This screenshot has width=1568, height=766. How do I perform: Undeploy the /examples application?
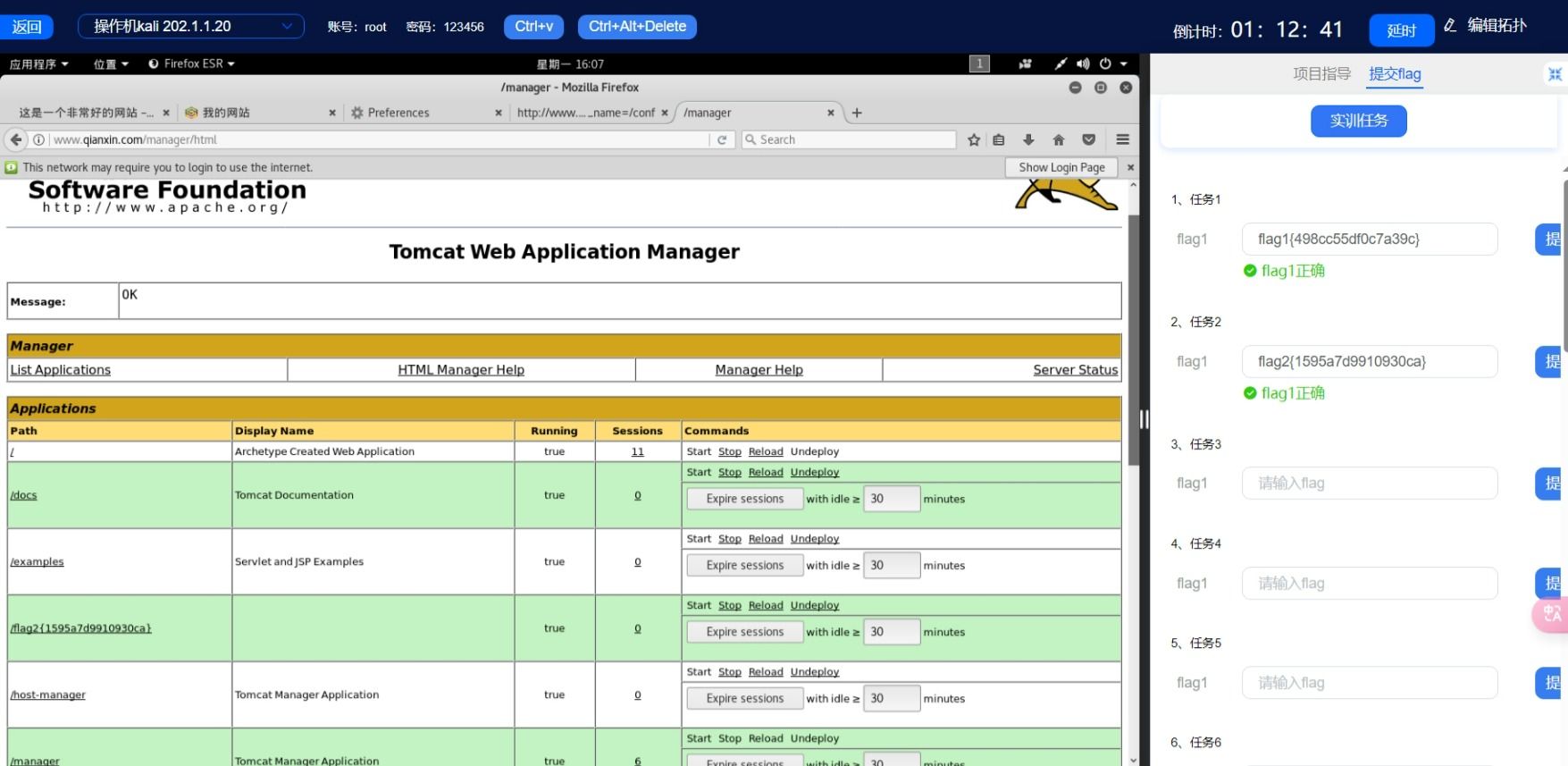tap(815, 539)
